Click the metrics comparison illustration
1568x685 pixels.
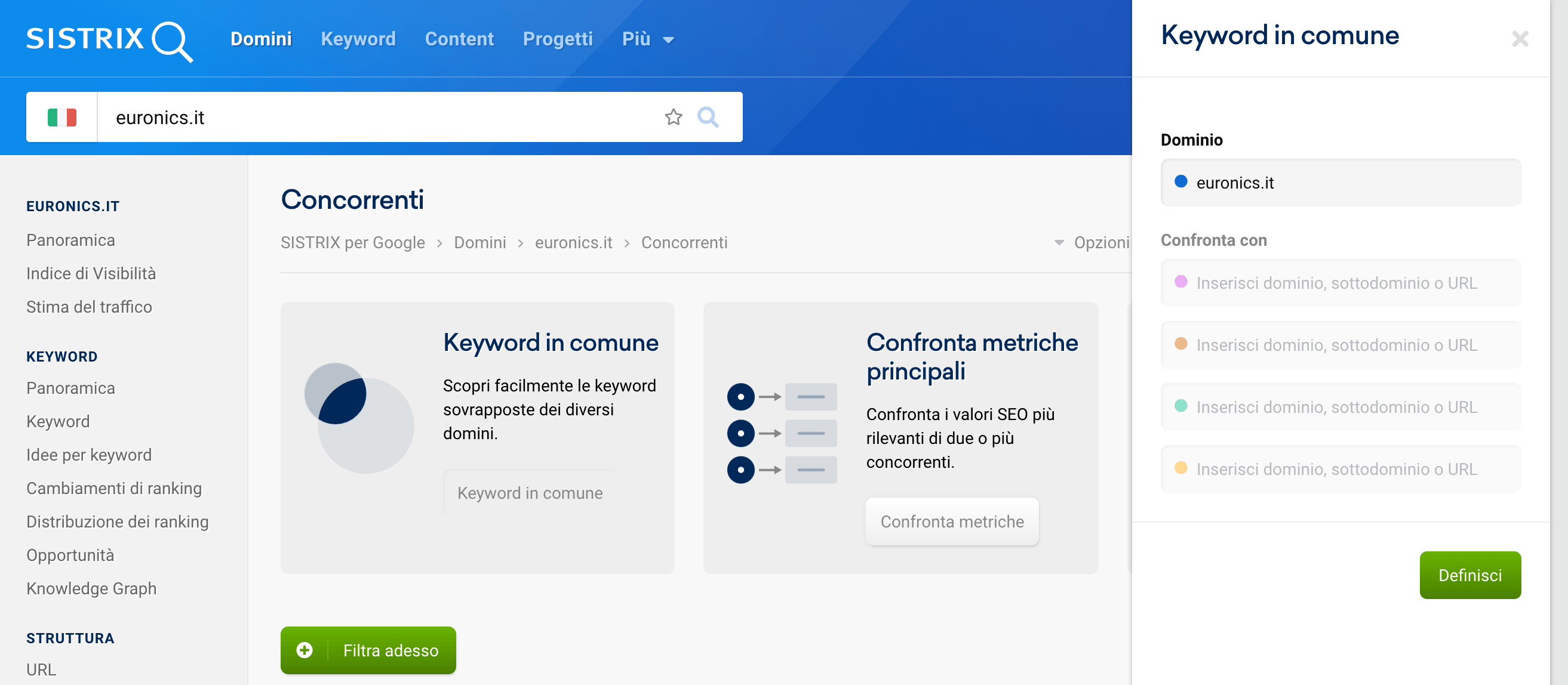tap(782, 433)
